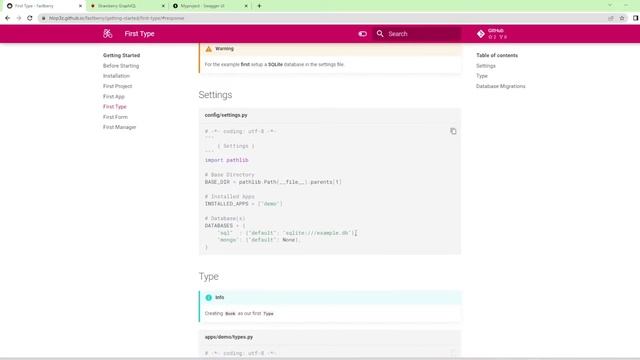Image resolution: width=640 pixels, height=360 pixels.
Task: Click the Type section heading
Action: pos(209,276)
